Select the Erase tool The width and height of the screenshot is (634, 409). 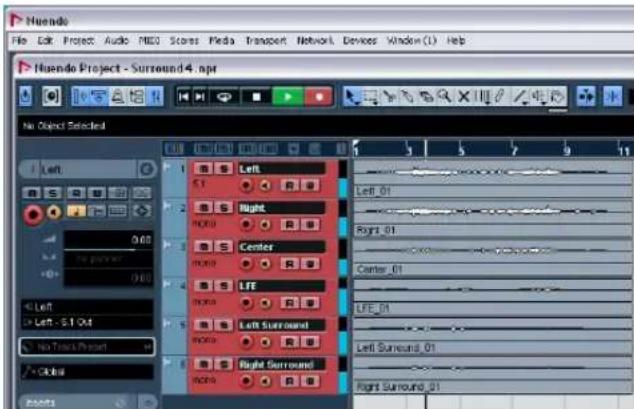[426, 97]
